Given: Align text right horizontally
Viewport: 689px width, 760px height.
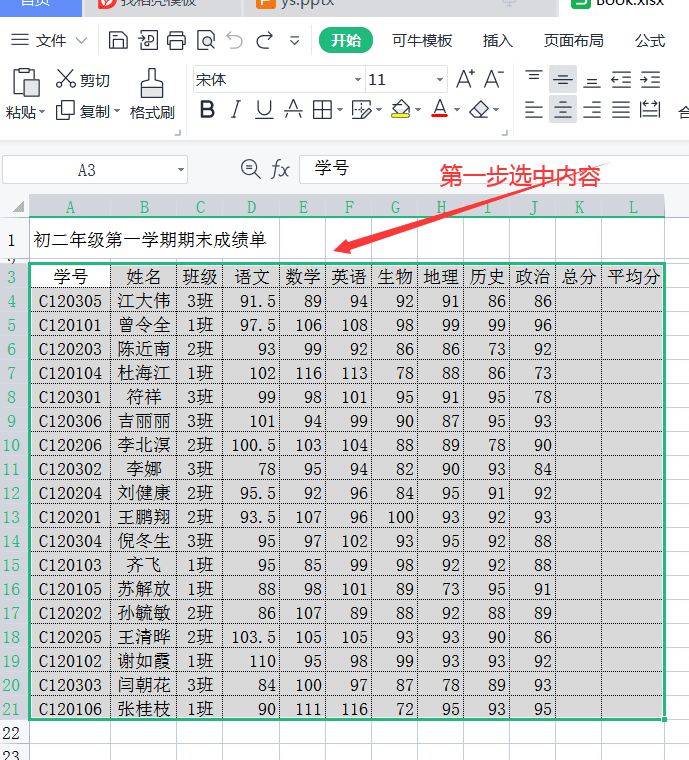Looking at the screenshot, I should point(592,110).
